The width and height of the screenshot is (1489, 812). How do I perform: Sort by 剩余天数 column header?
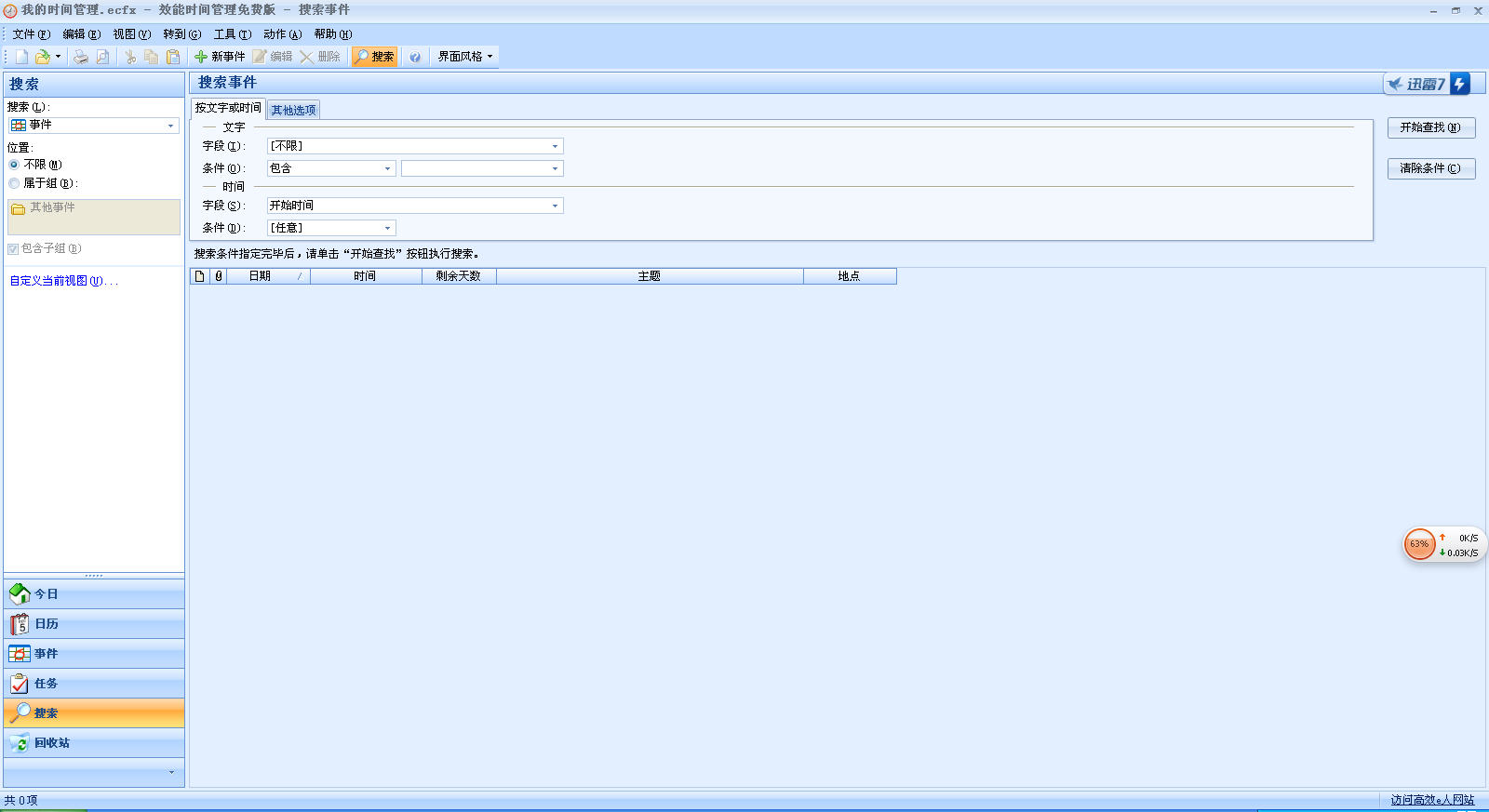459,276
